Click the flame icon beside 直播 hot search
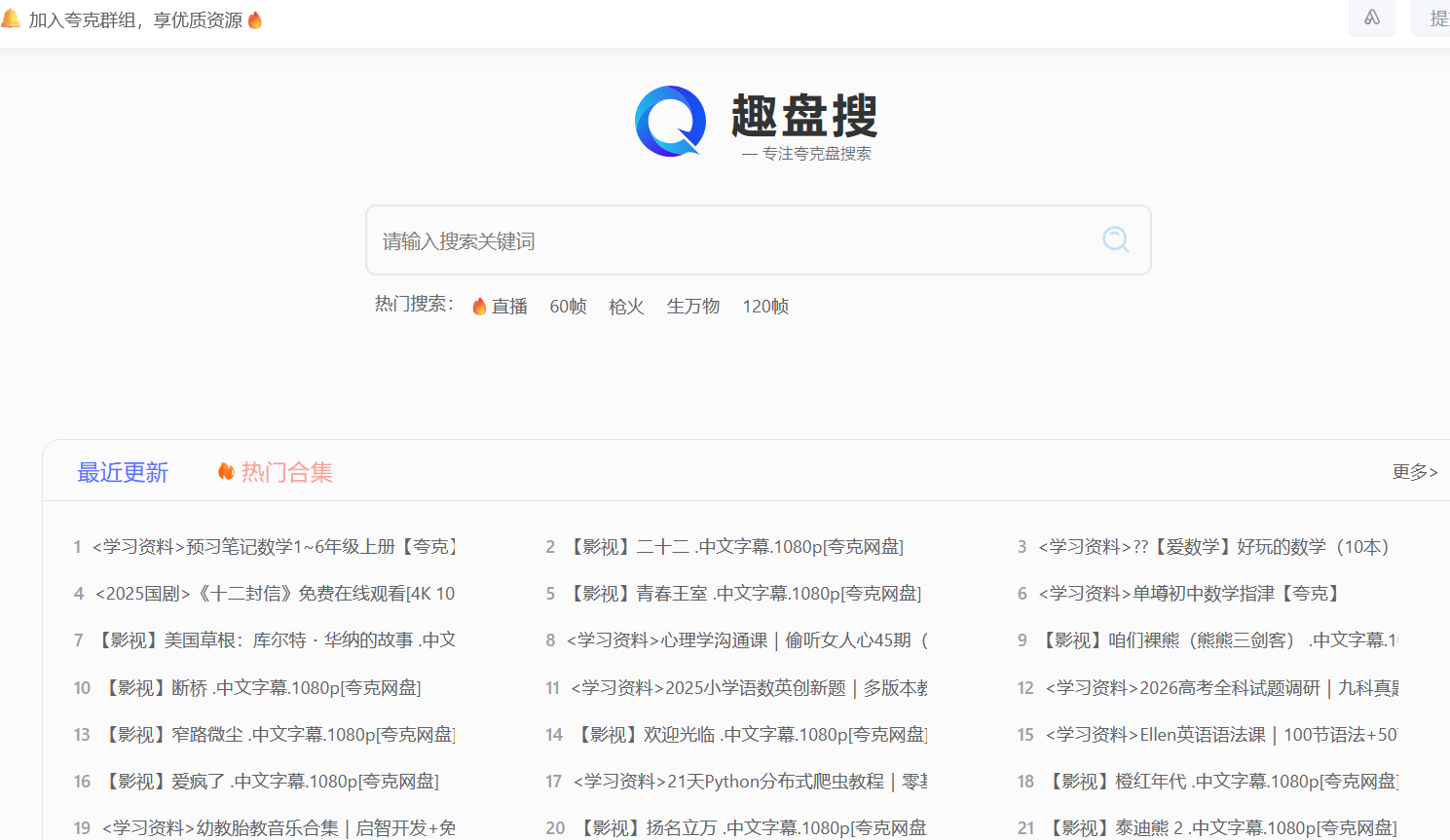Viewport: 1450px width, 840px height. click(x=479, y=307)
